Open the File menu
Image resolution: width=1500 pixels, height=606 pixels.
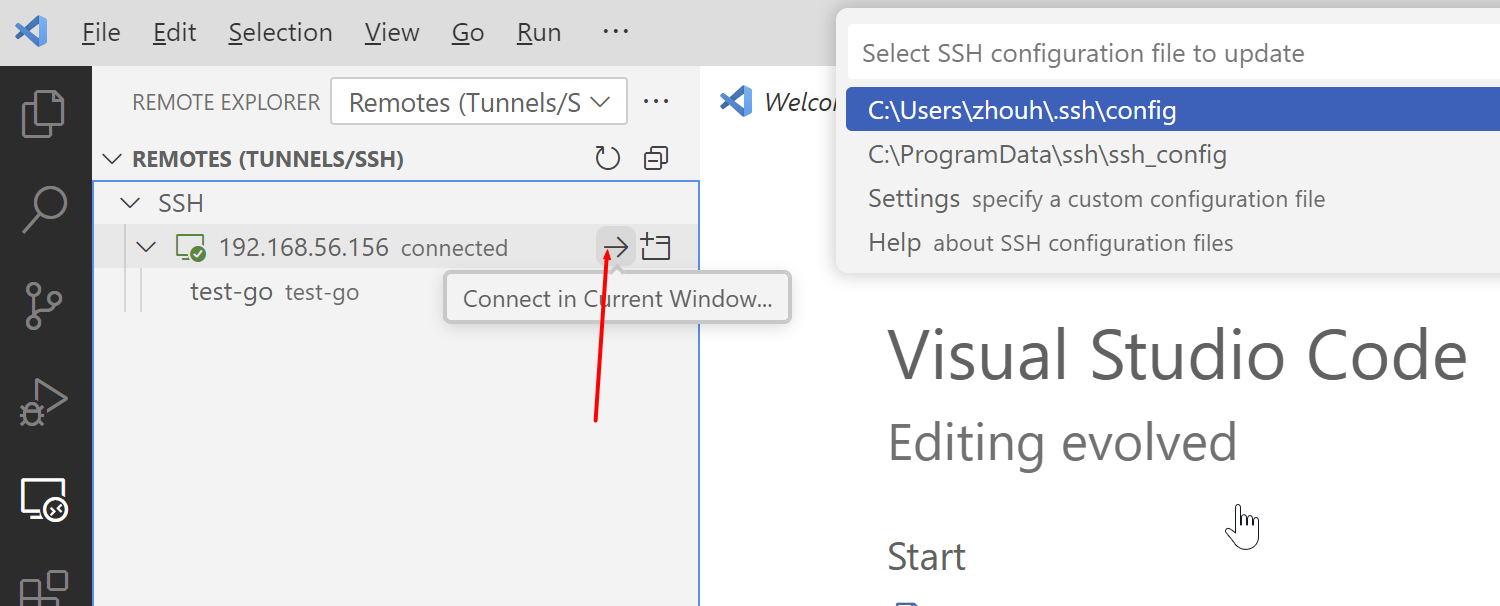coord(101,32)
